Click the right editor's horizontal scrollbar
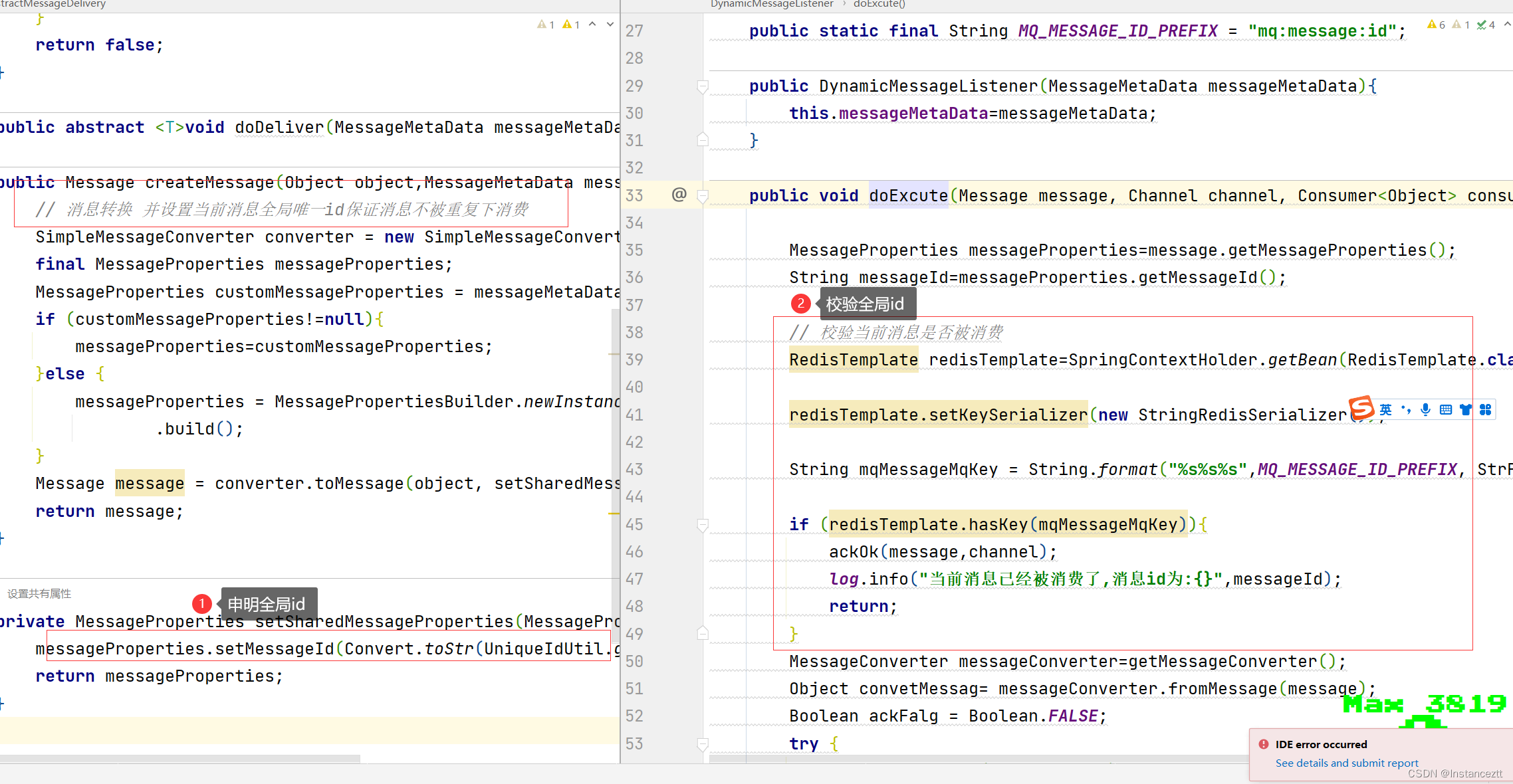The height and width of the screenshot is (784, 1513). point(979,759)
